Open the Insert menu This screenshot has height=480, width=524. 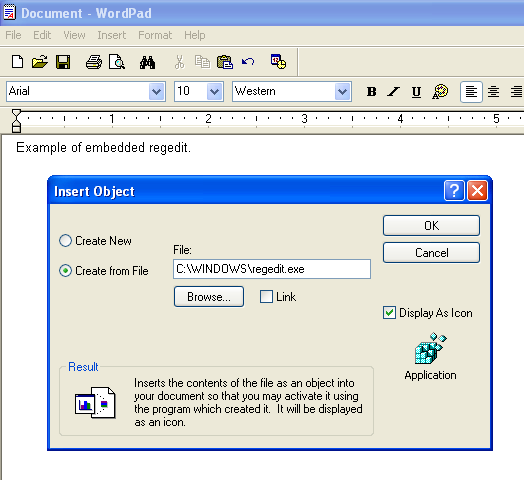click(x=112, y=35)
